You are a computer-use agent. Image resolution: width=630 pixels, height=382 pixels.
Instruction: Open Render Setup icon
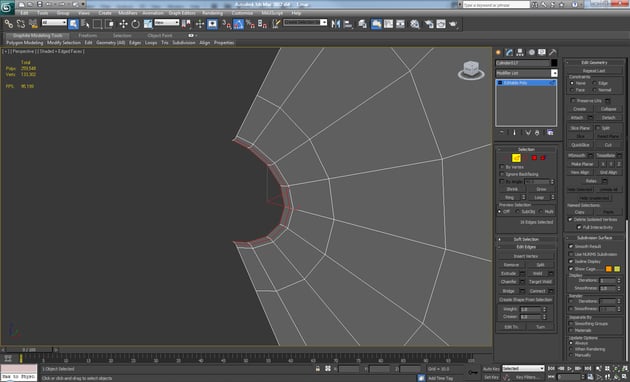click(x=429, y=24)
